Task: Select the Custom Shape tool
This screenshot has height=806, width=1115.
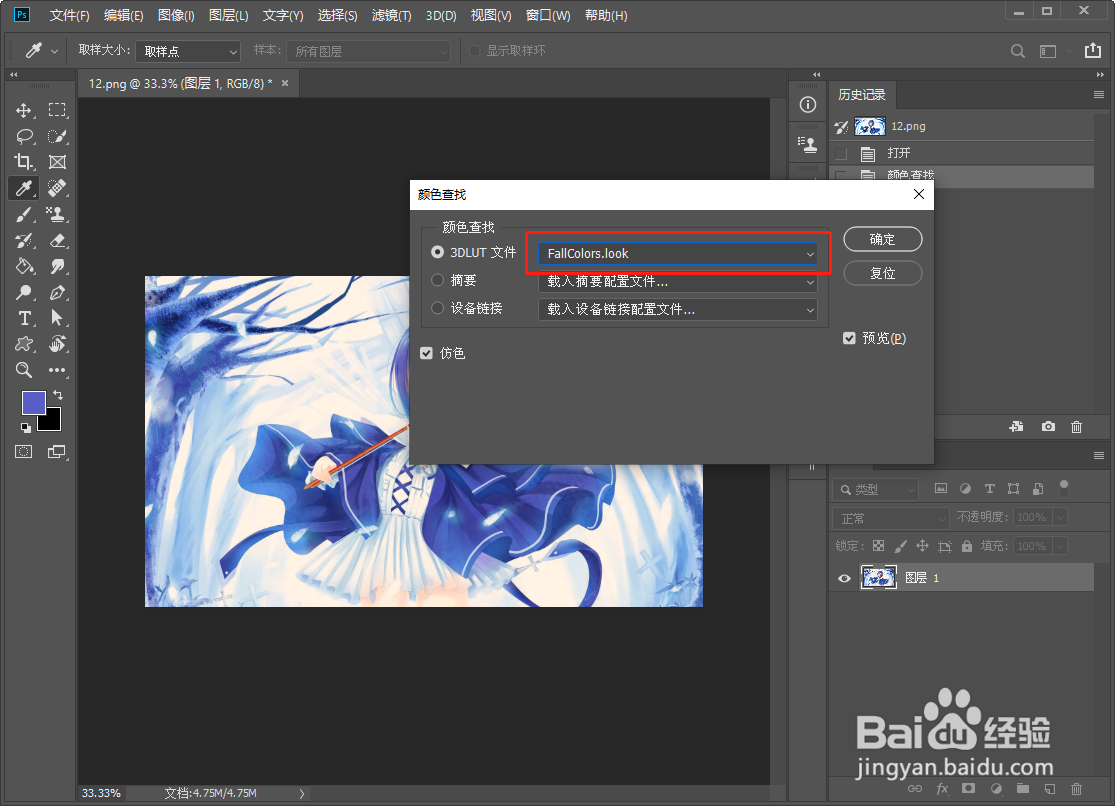Action: [23, 344]
